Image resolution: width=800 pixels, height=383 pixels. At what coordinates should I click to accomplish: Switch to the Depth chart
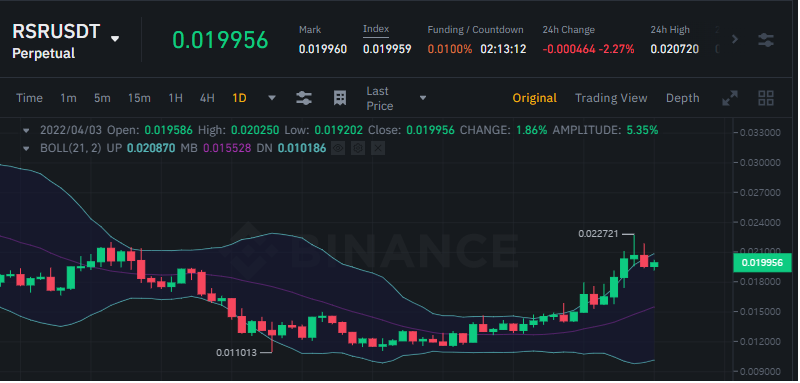(683, 98)
